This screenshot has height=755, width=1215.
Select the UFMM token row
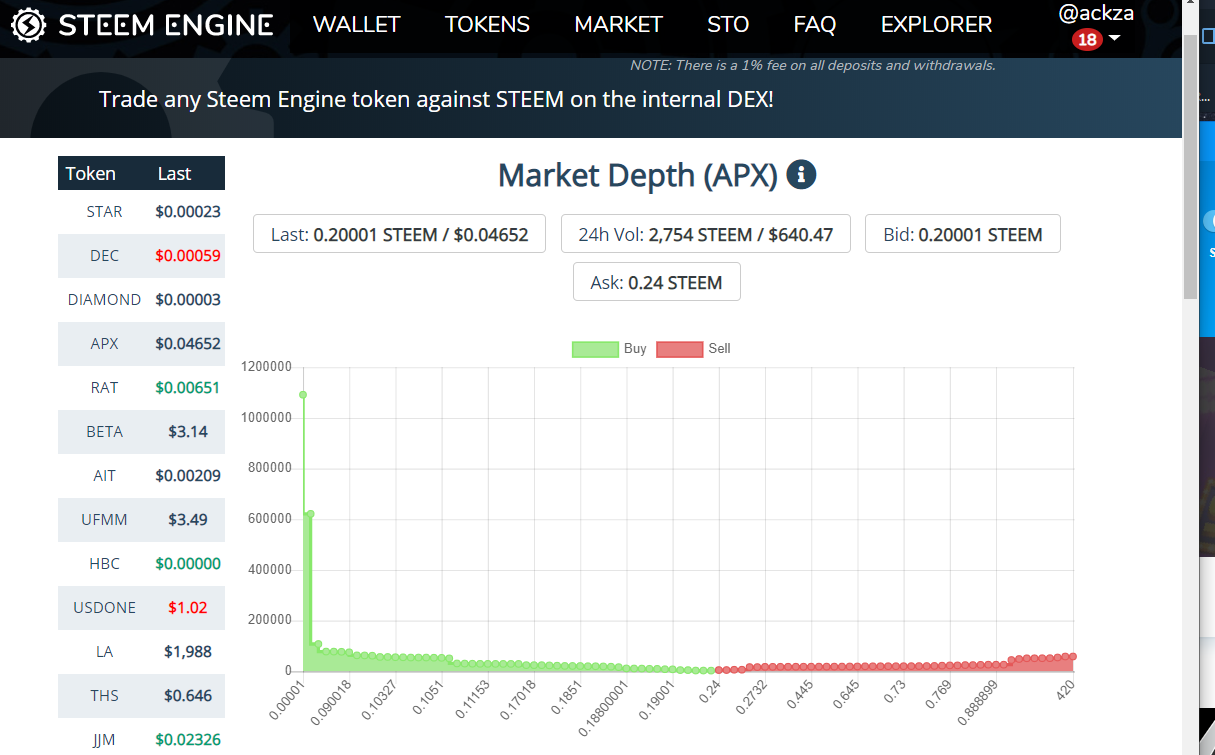(141, 520)
